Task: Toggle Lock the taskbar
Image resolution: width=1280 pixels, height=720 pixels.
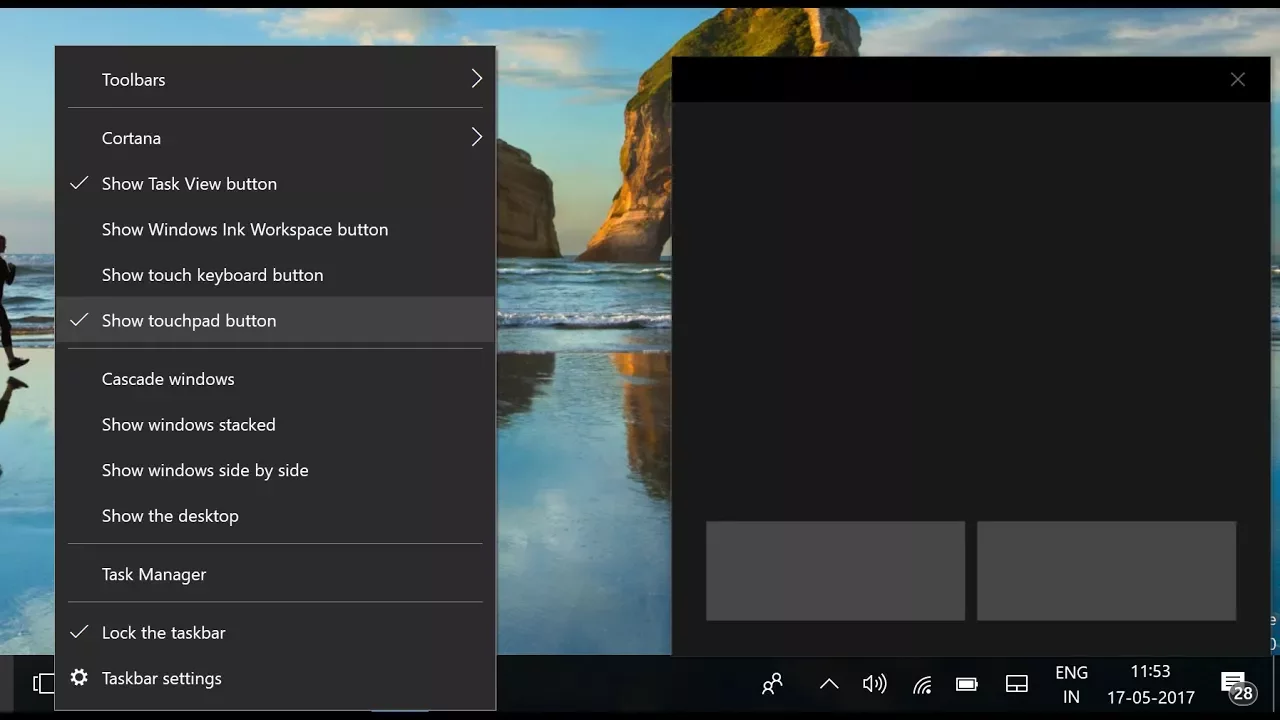Action: pos(275,633)
